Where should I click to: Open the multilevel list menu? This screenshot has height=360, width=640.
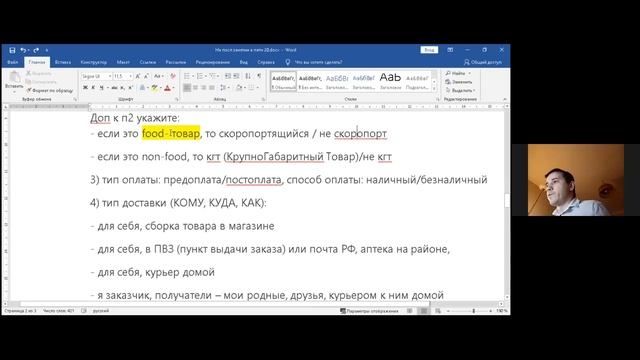(214, 76)
